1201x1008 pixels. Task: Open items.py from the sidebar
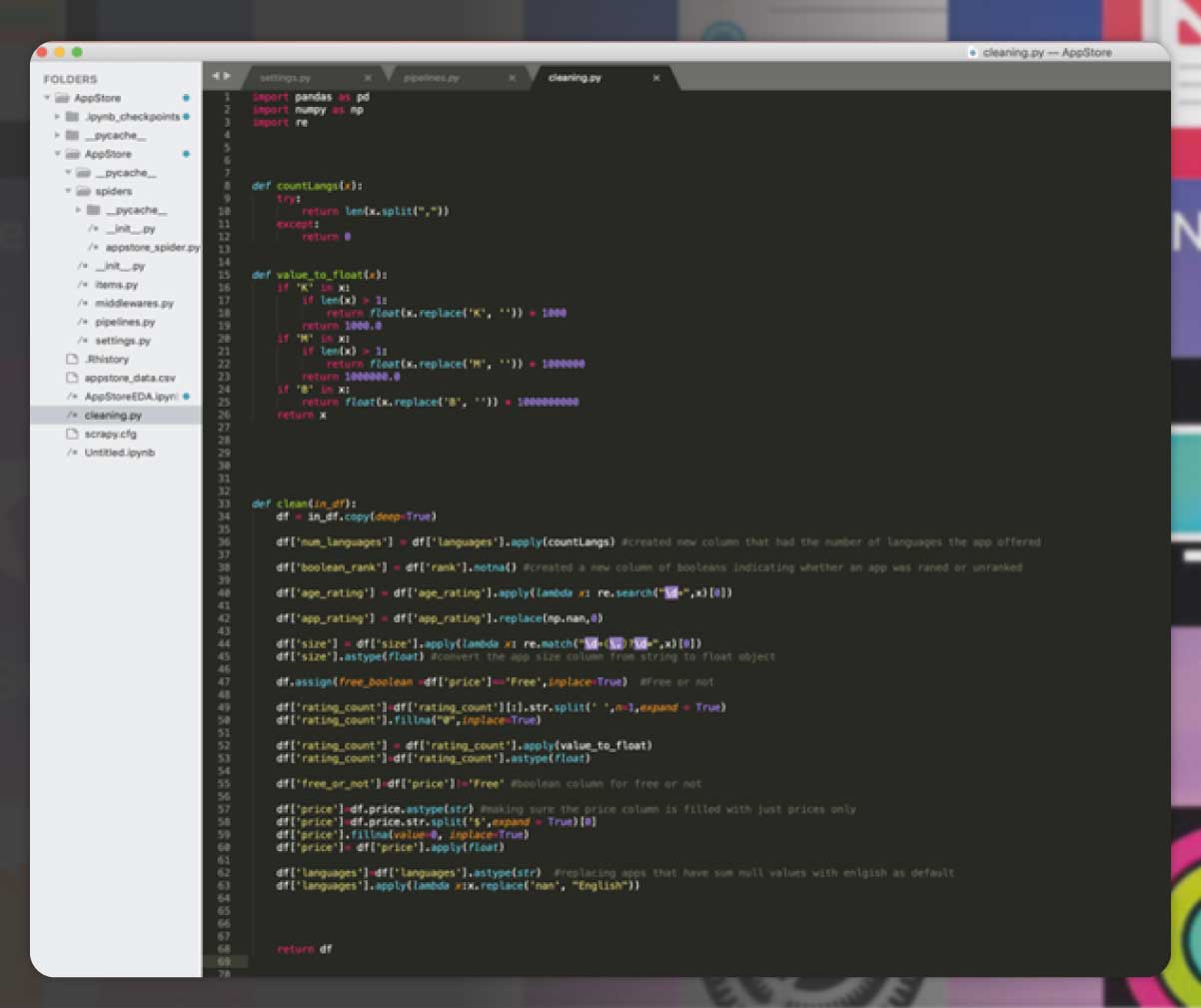tap(116, 285)
